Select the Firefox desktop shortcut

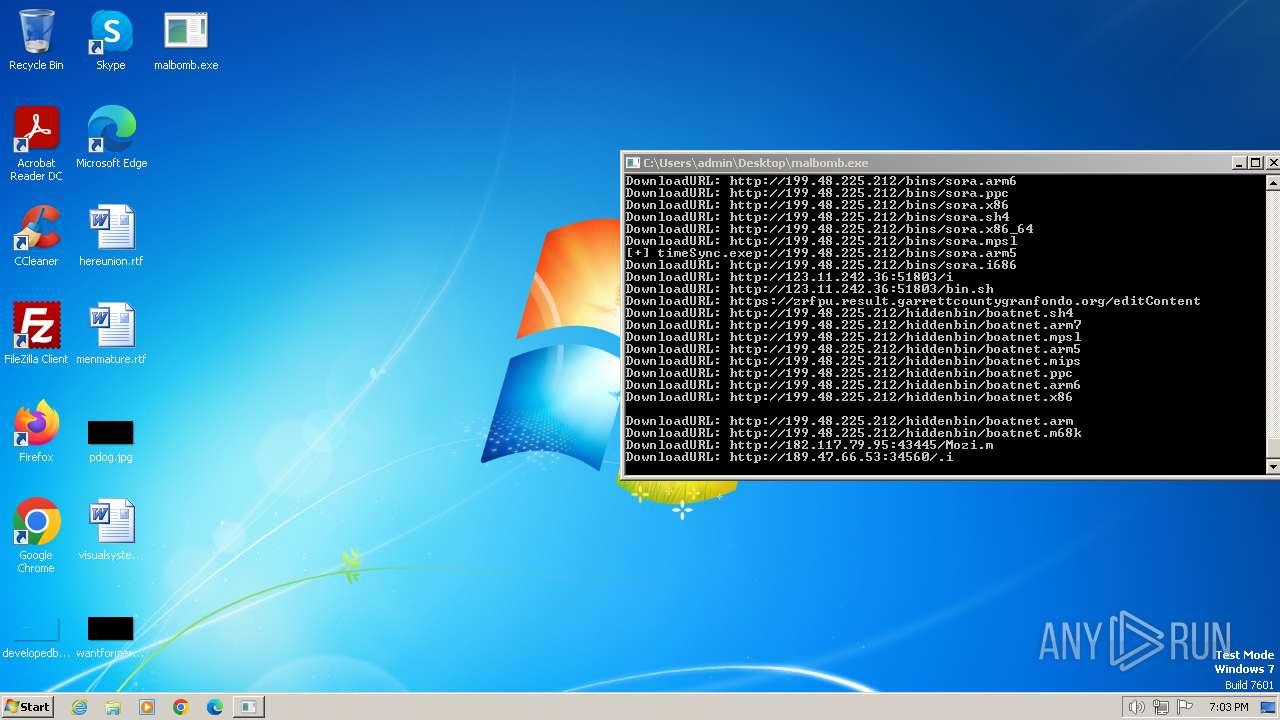[36, 432]
